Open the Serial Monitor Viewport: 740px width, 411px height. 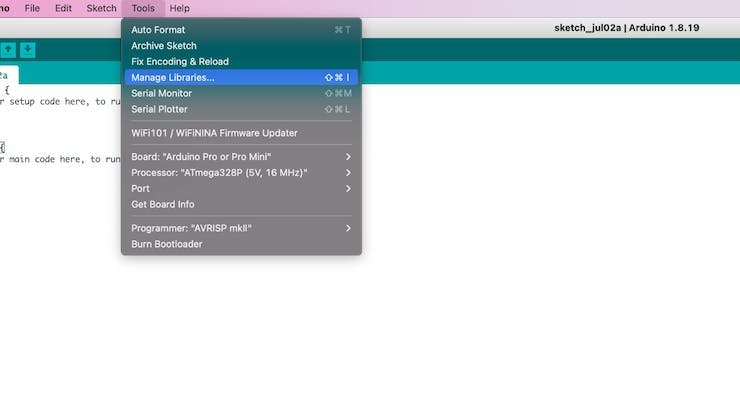[x=241, y=93]
